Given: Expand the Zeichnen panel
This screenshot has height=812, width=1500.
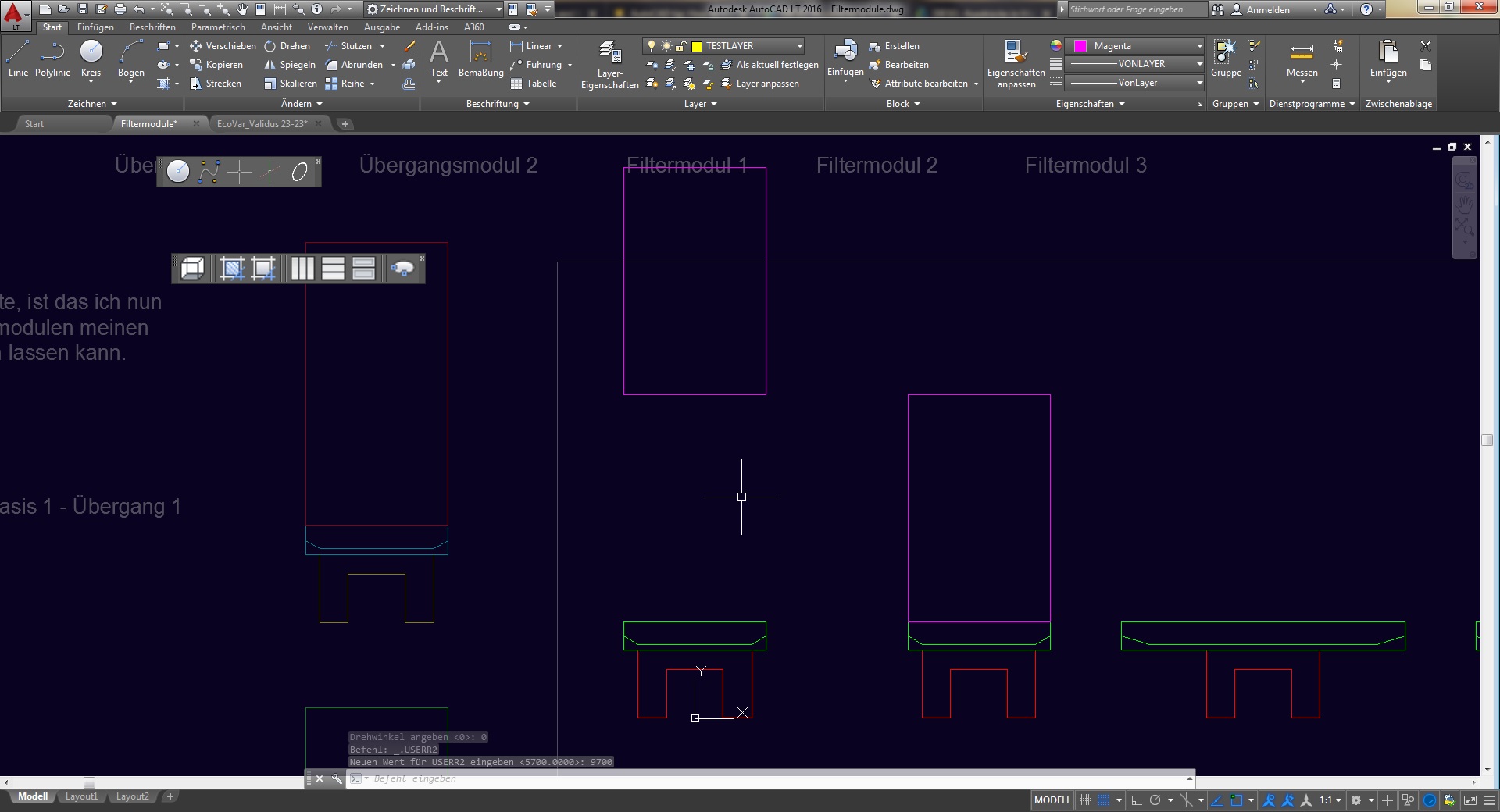Looking at the screenshot, I should [92, 104].
